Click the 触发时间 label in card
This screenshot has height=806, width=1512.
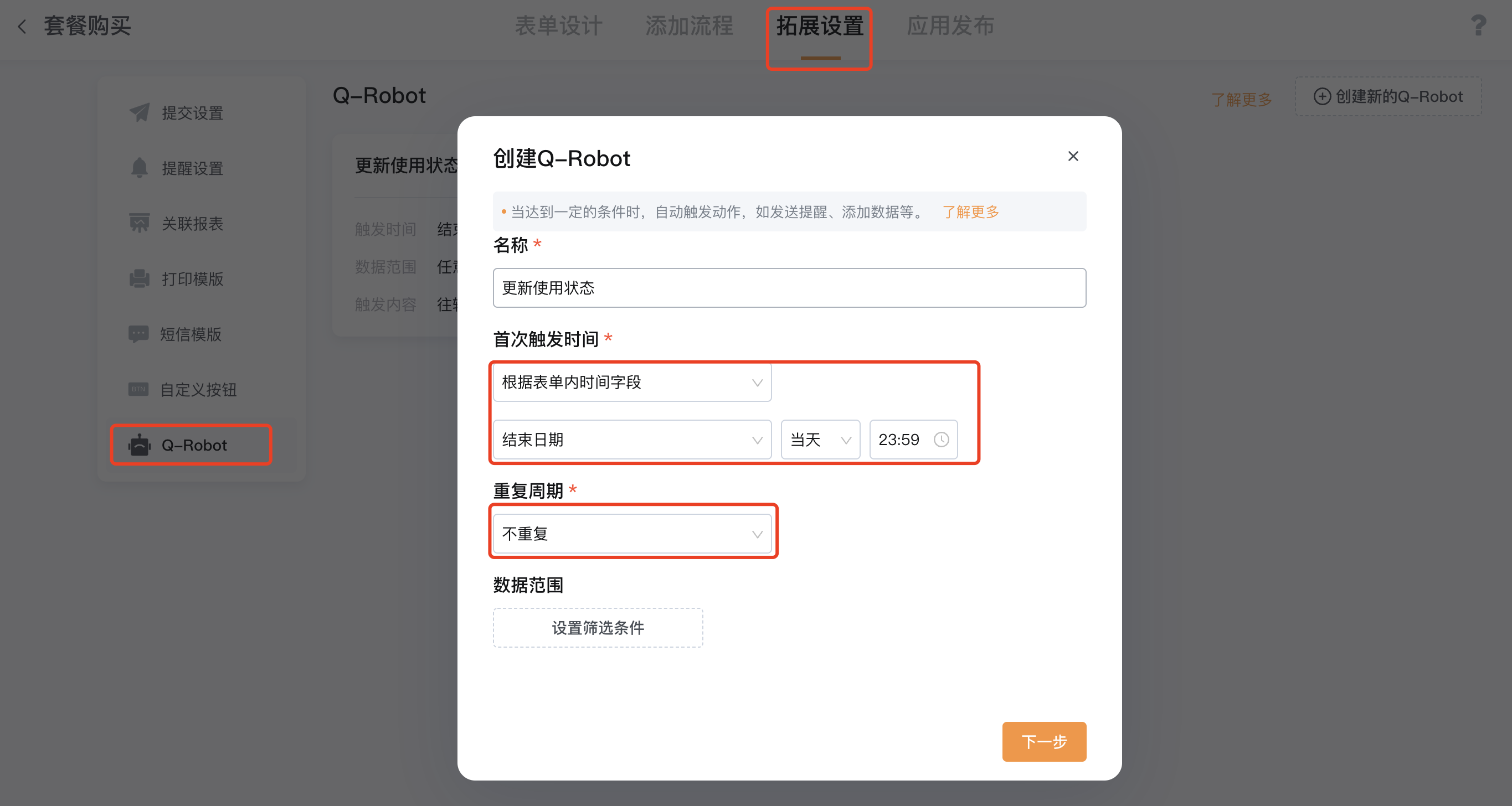(385, 229)
